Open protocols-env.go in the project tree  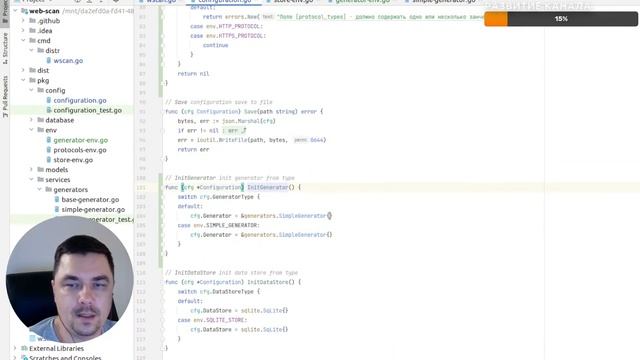80,150
